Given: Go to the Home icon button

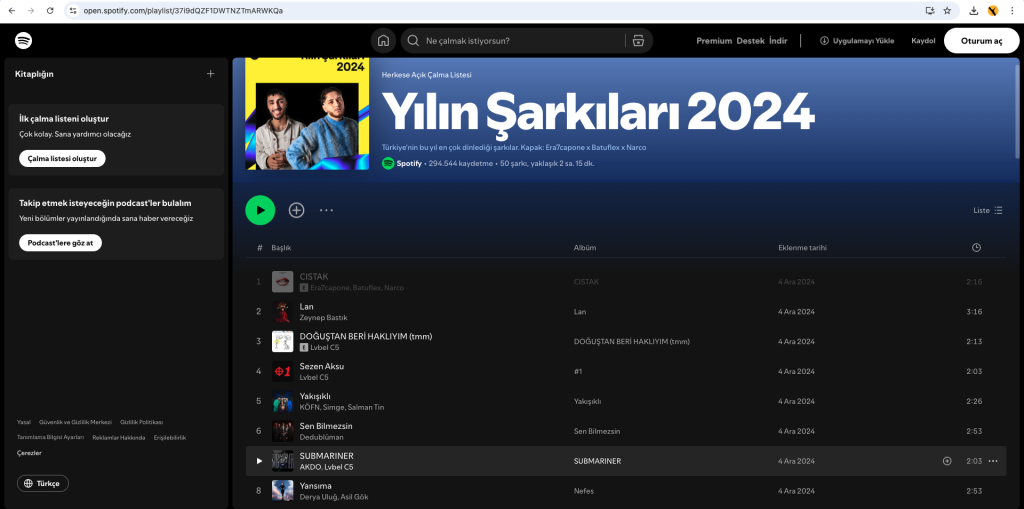Looking at the screenshot, I should (x=383, y=41).
